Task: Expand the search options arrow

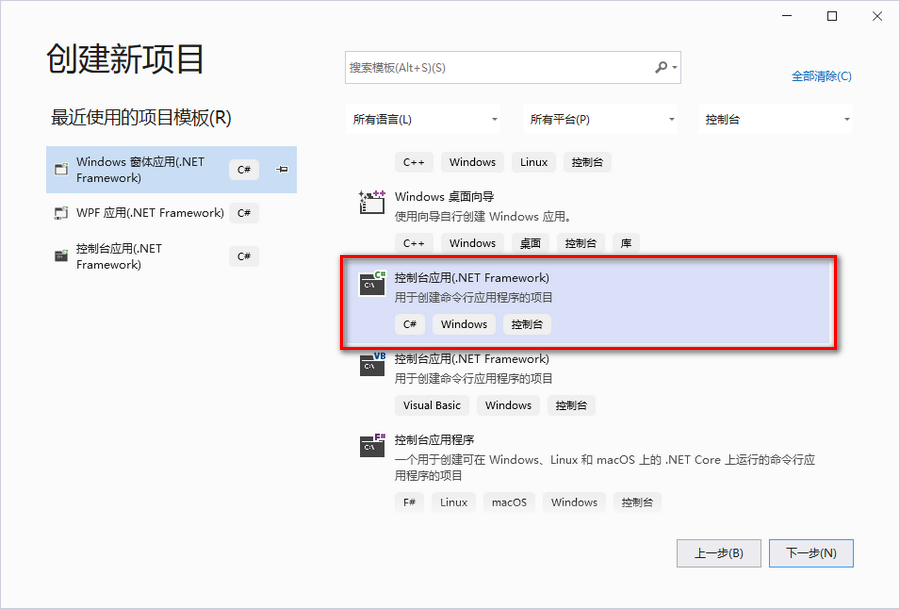Action: tap(675, 67)
